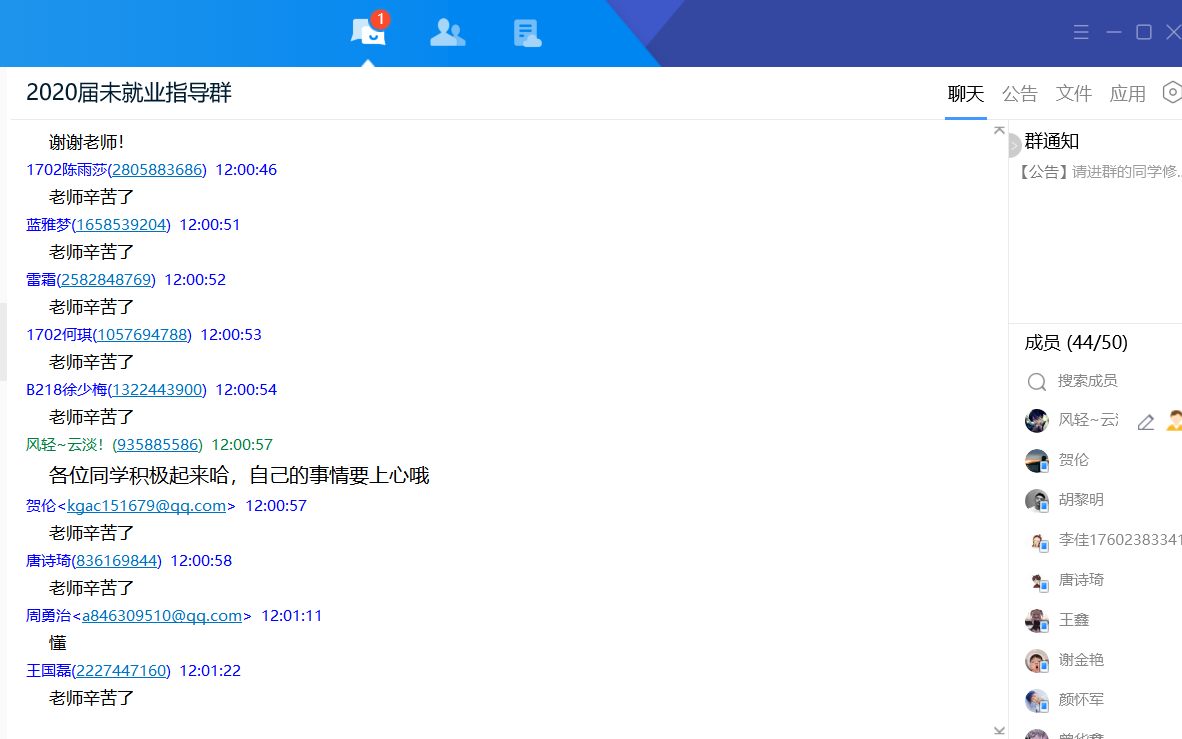This screenshot has height=739, width=1182.
Task: Click the QQ number link 2805883686
Action: tap(157, 170)
